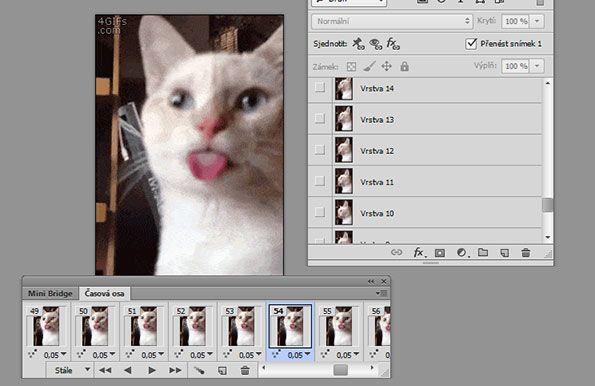The width and height of the screenshot is (595, 386).
Task: Jump to first frame button
Action: pyautogui.click(x=105, y=370)
